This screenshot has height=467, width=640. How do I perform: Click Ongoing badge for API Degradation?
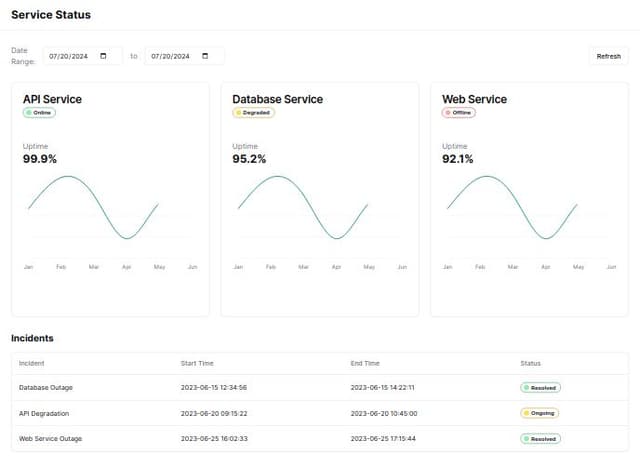[x=539, y=412]
